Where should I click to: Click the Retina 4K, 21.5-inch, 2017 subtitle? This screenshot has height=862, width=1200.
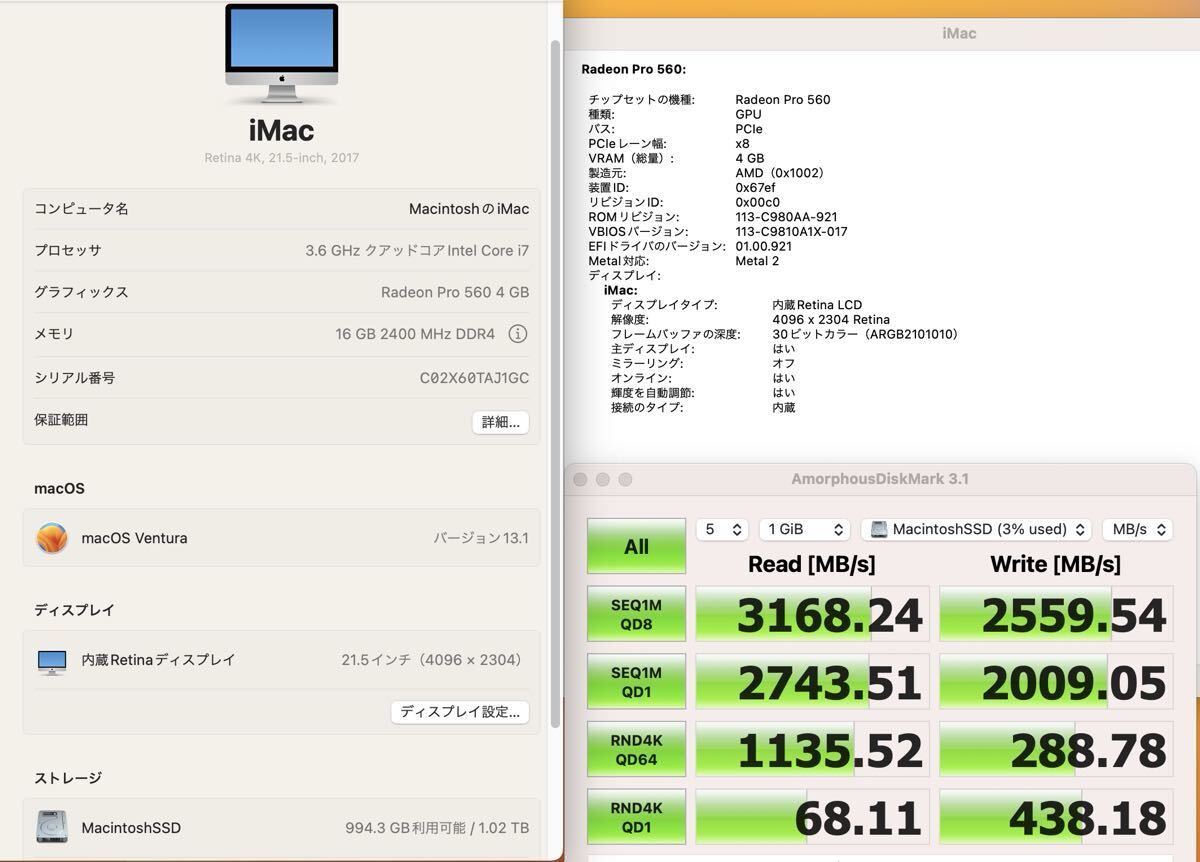(281, 158)
